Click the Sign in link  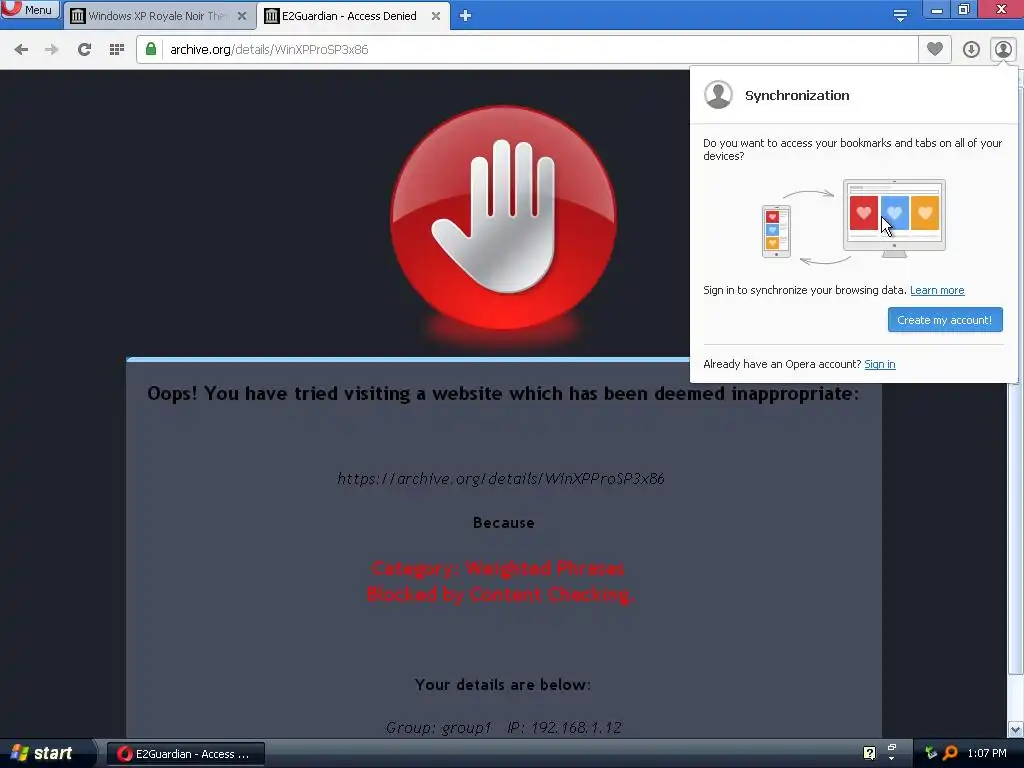pos(880,364)
